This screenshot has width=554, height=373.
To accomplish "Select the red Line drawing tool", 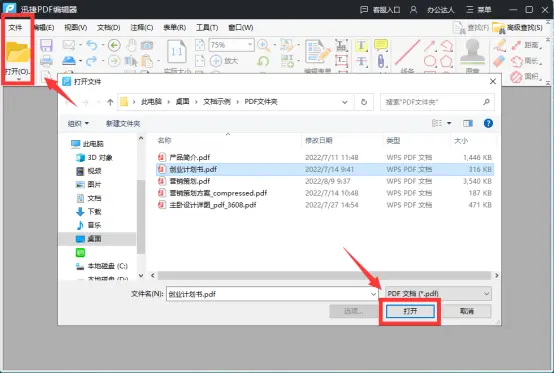I will tap(407, 52).
